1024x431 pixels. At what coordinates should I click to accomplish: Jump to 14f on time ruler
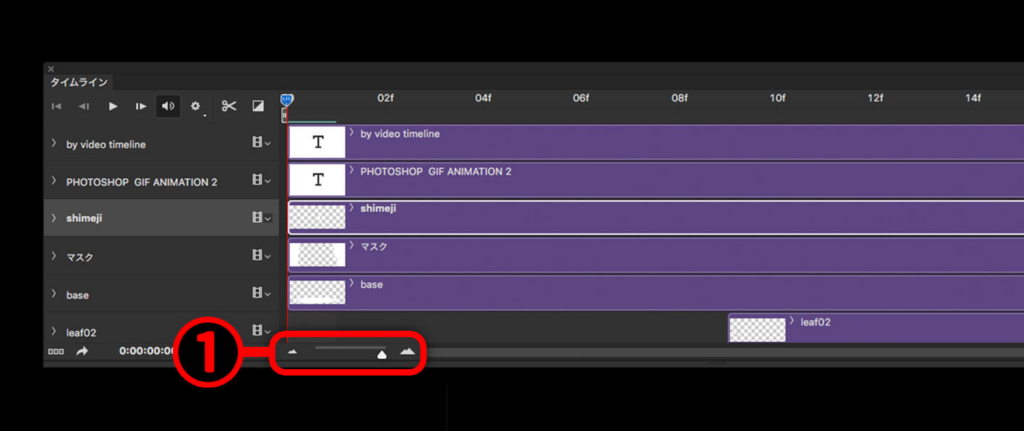(x=973, y=98)
